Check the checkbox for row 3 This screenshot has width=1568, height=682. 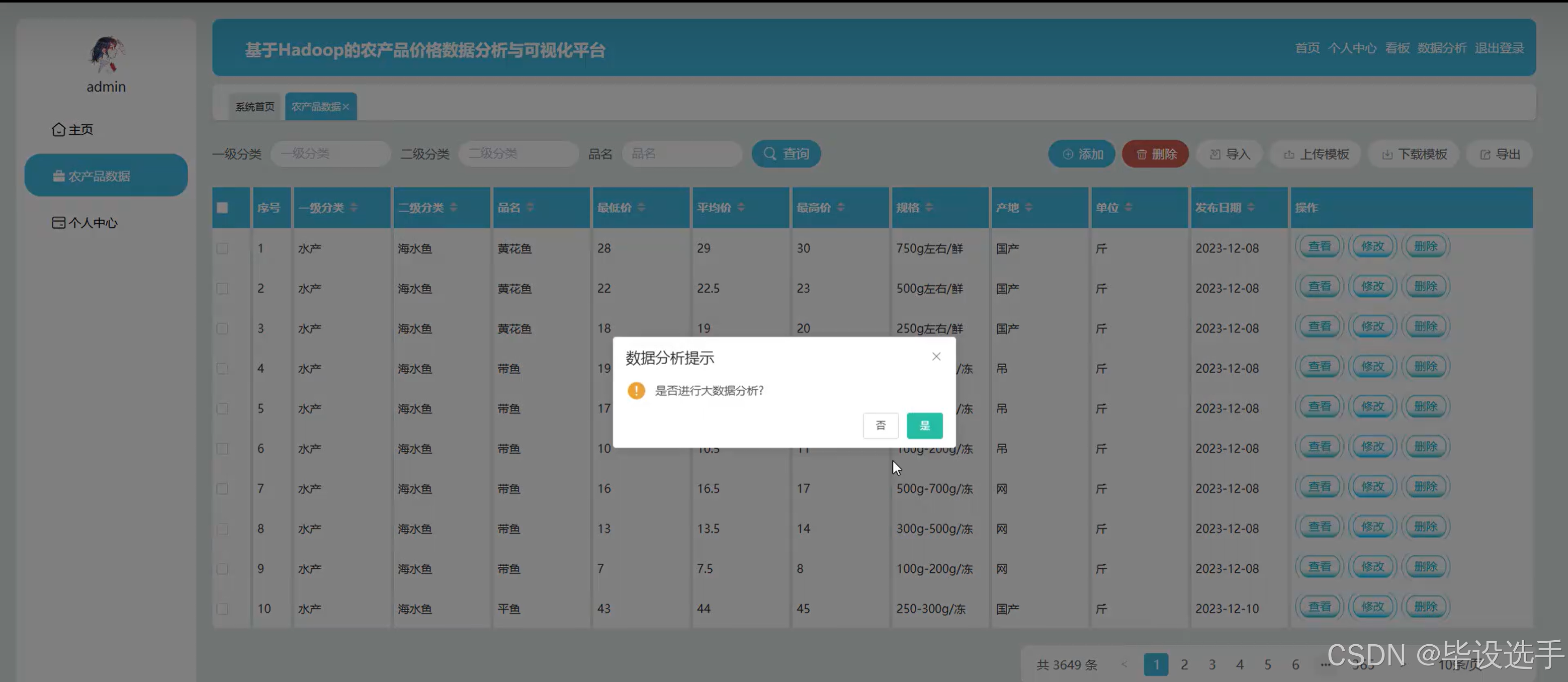tap(222, 329)
